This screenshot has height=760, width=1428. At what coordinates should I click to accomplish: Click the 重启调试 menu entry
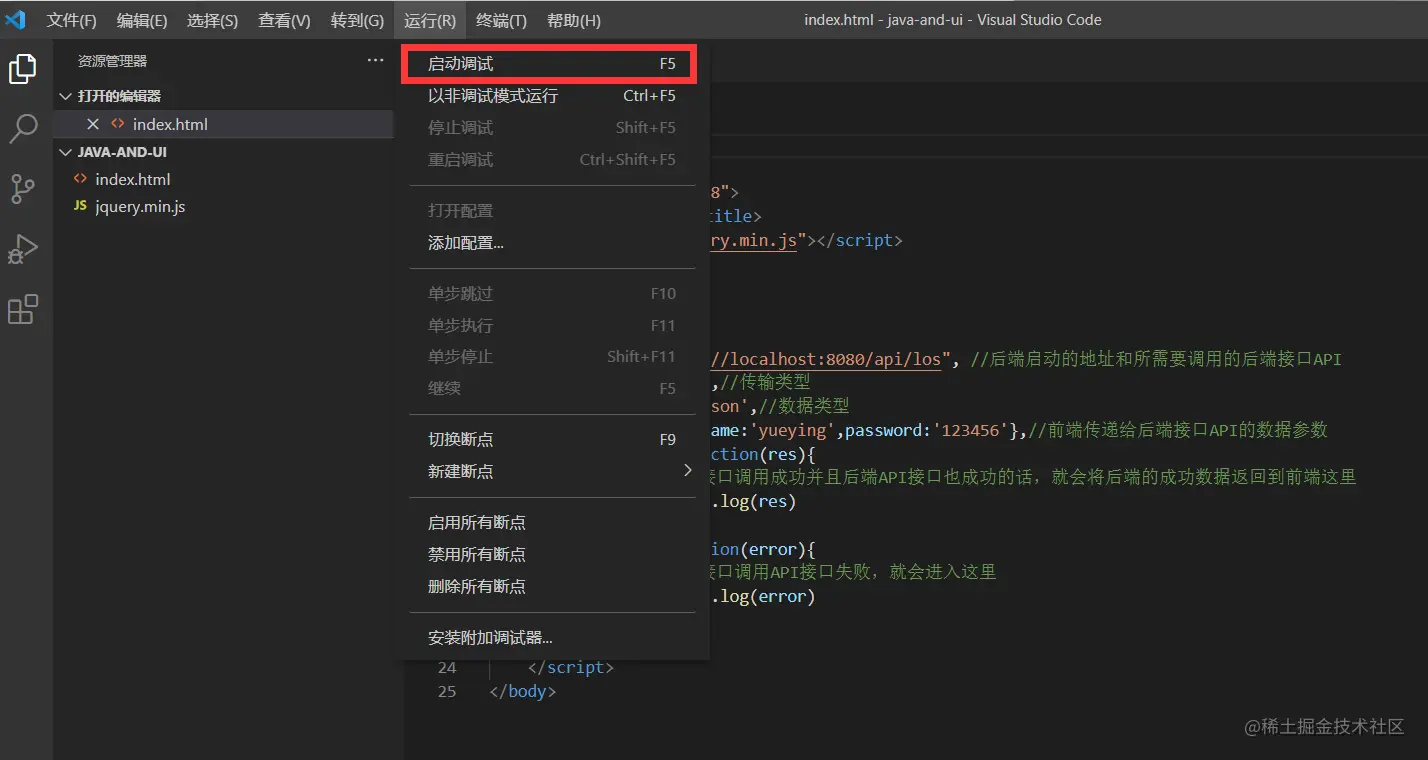552,160
